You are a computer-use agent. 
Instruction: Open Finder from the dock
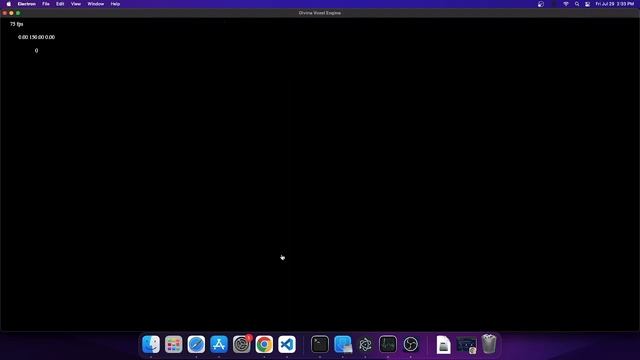click(x=151, y=344)
